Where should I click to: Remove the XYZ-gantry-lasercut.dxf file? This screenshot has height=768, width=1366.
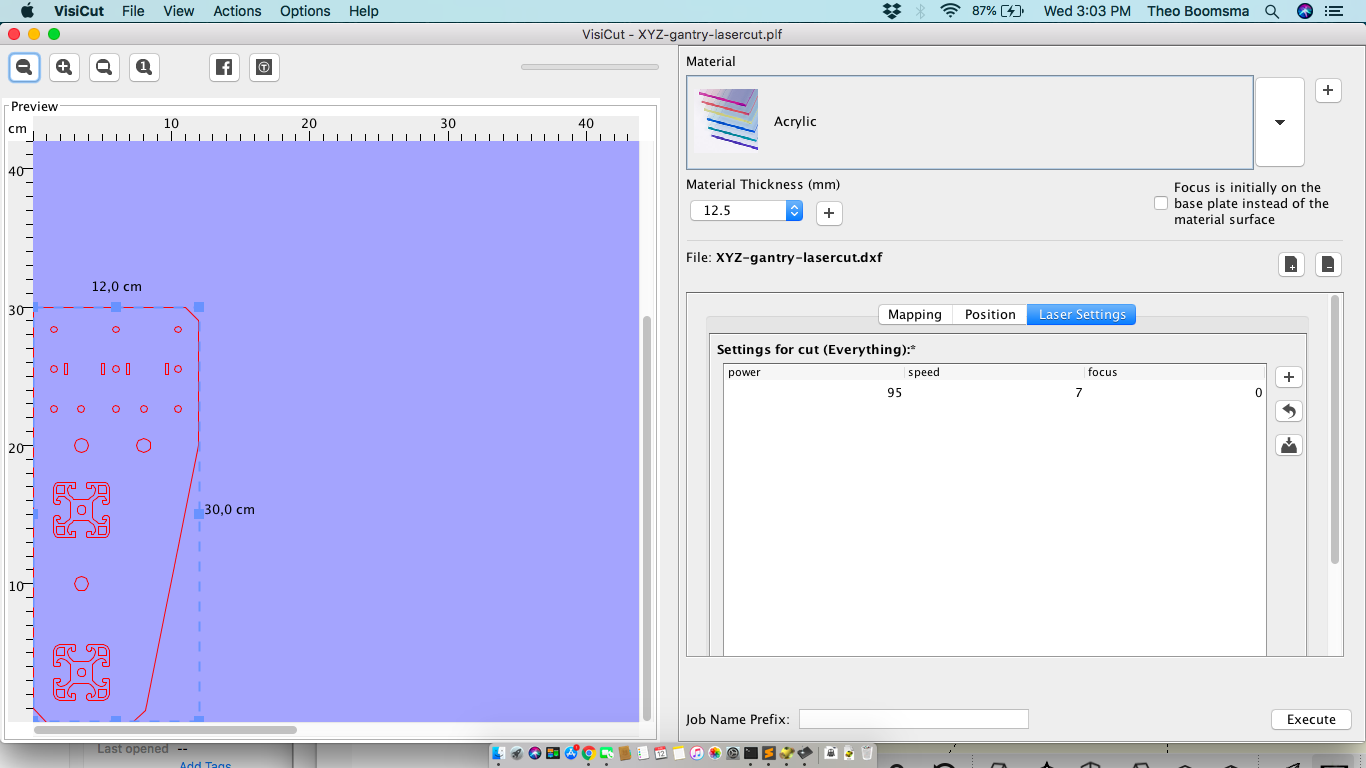coord(1327,264)
